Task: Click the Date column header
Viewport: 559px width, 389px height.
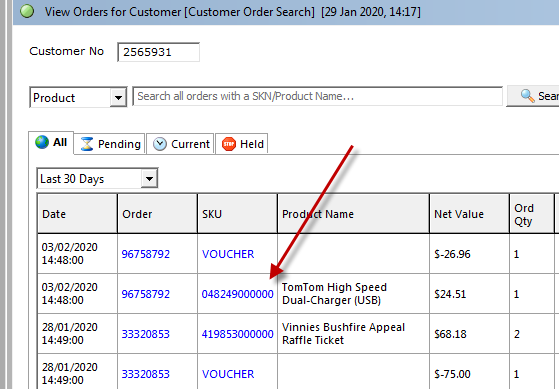Action: point(77,214)
